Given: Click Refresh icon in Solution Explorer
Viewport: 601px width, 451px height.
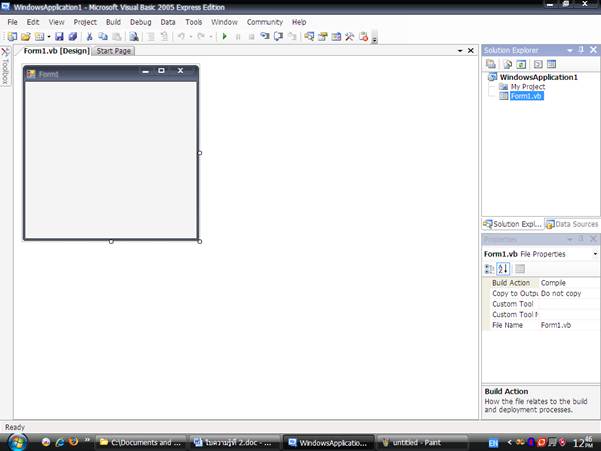Looking at the screenshot, I should 521,64.
